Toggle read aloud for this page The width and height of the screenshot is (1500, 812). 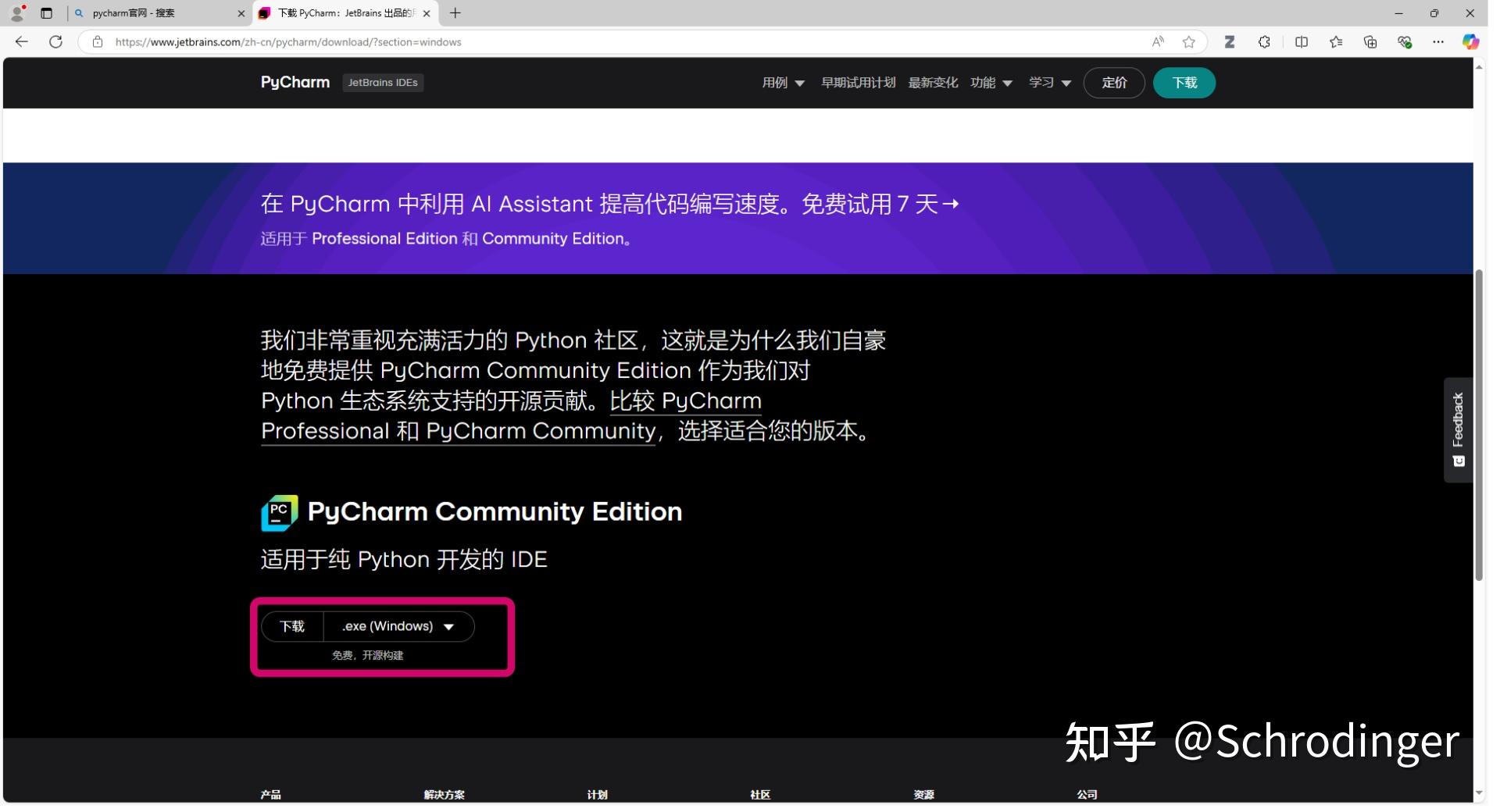pyautogui.click(x=1159, y=41)
